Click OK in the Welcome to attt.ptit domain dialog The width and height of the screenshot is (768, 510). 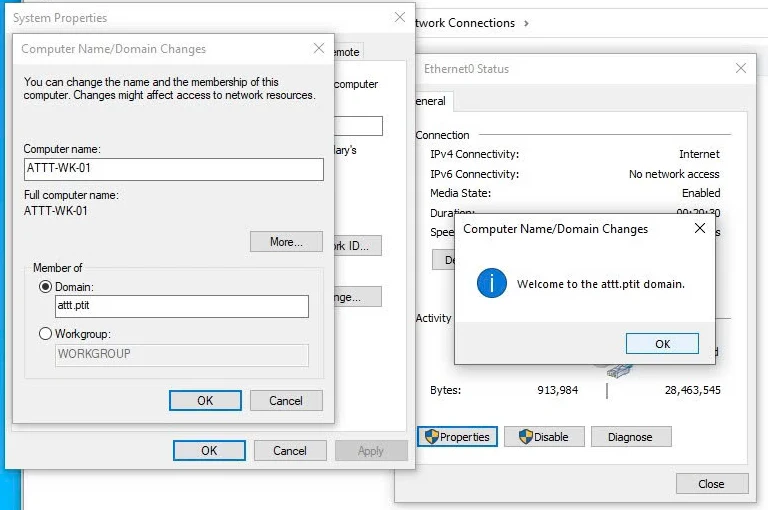point(662,343)
